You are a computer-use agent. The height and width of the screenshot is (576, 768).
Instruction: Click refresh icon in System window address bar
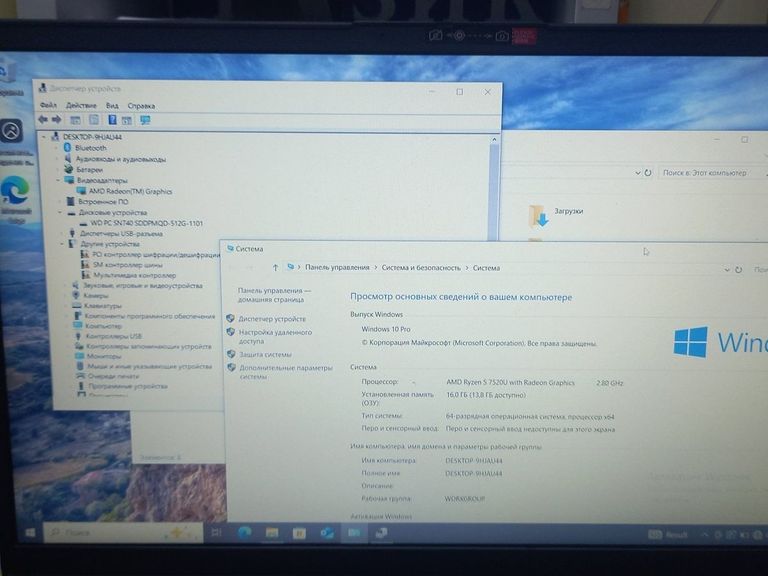point(739,270)
